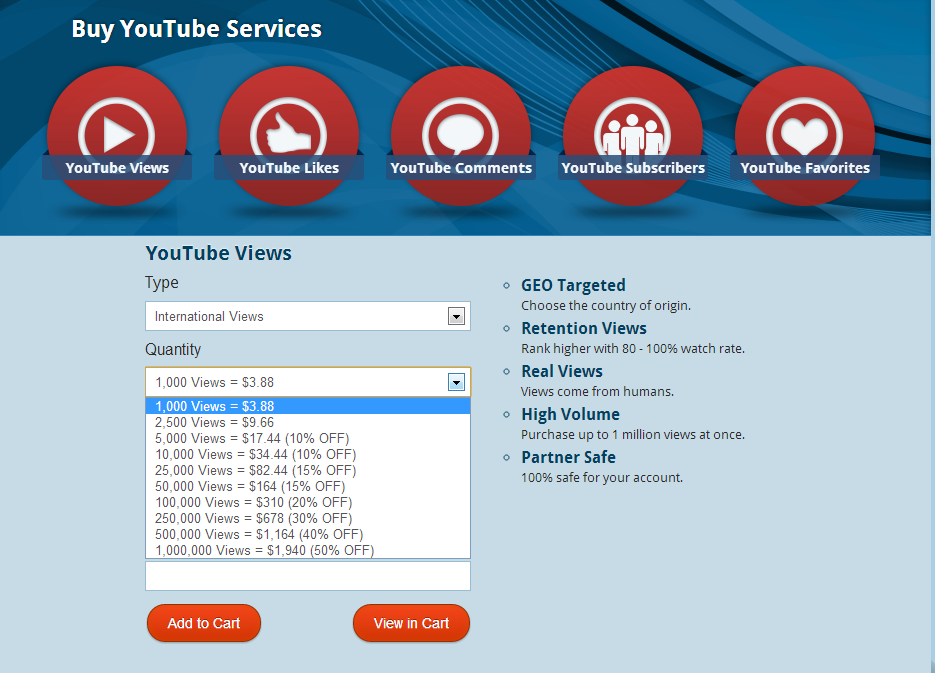Choose 1,000,000 Views = $1,940 option

308,550
